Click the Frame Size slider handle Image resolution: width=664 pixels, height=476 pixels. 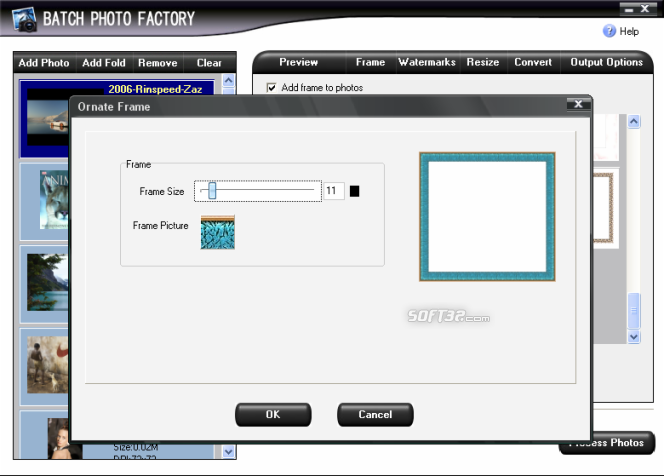(212, 191)
